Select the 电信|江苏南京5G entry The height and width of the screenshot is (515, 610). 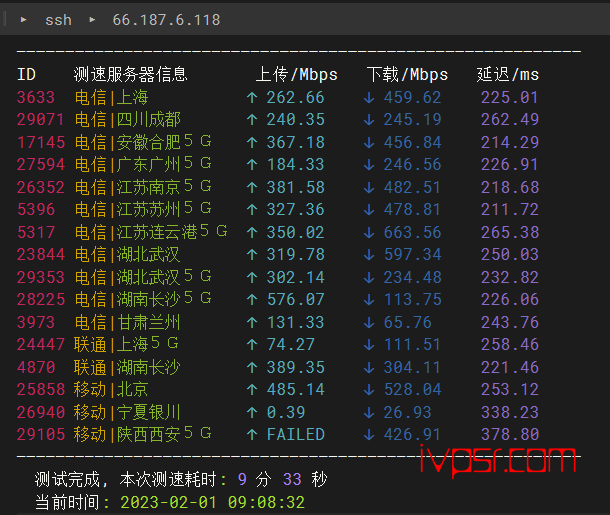[143, 186]
